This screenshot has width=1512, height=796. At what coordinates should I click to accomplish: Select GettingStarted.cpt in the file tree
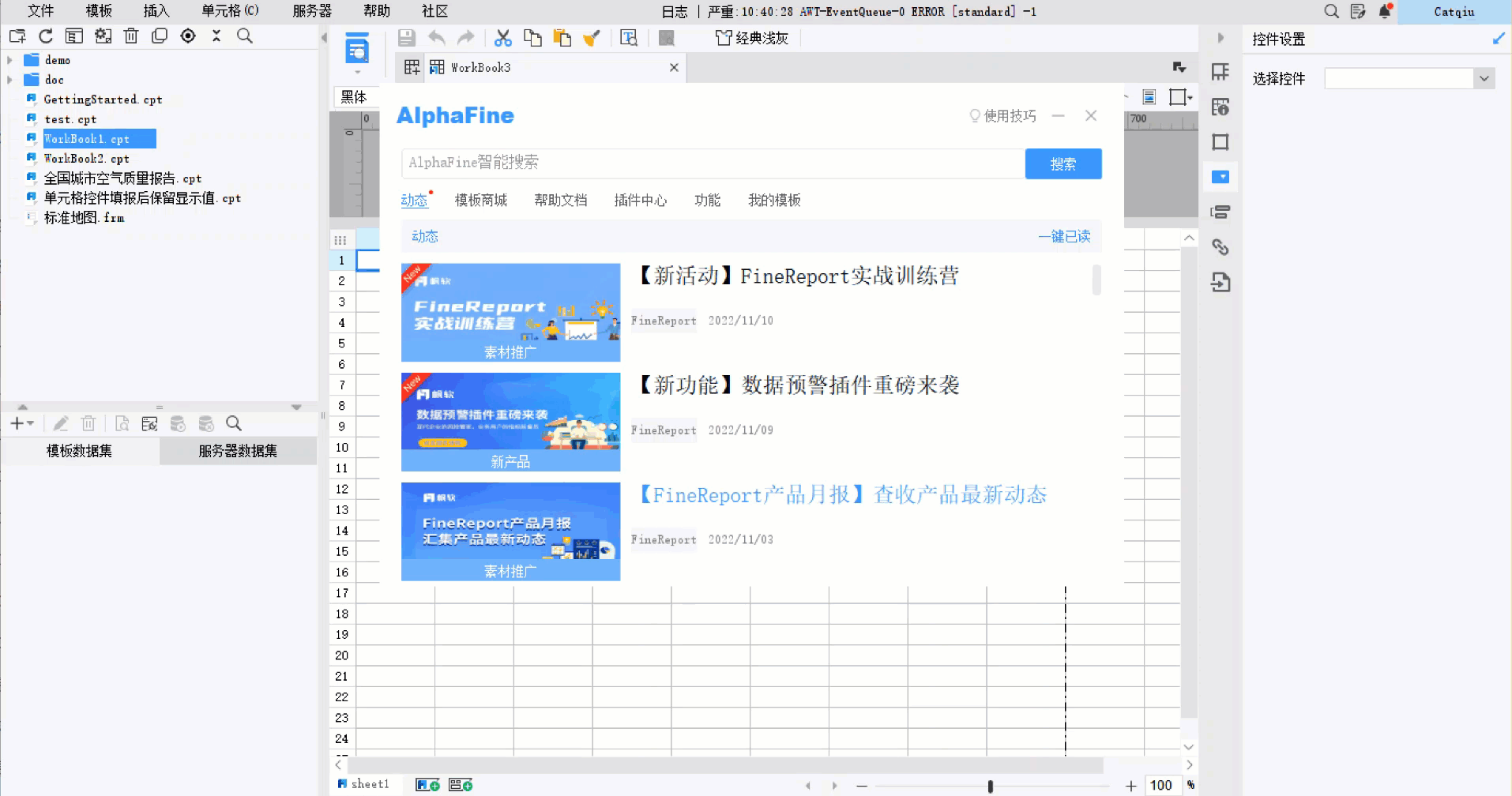103,99
